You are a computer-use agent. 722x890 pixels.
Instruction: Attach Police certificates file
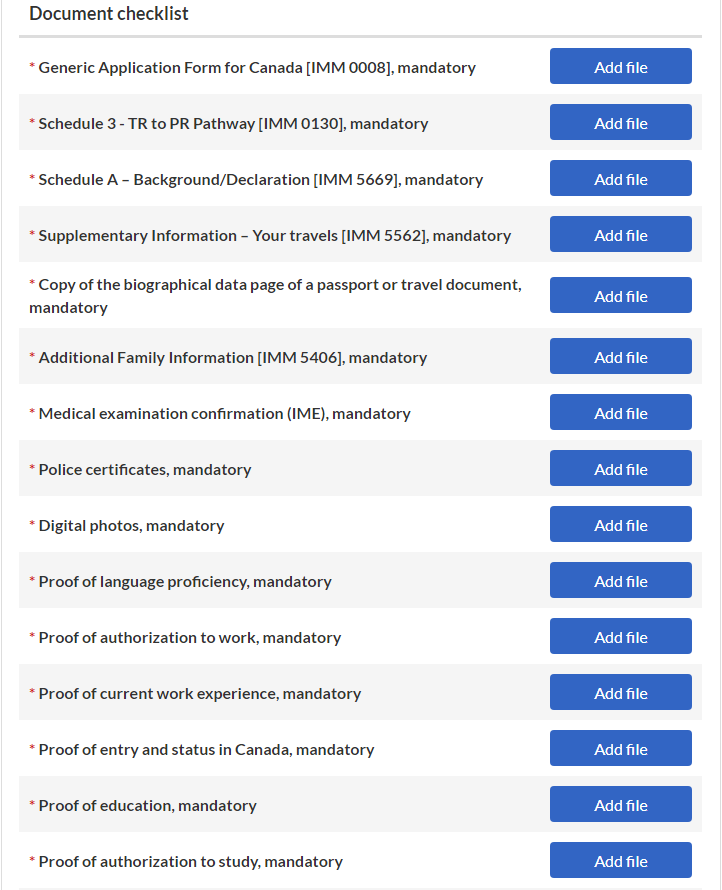[x=620, y=469]
